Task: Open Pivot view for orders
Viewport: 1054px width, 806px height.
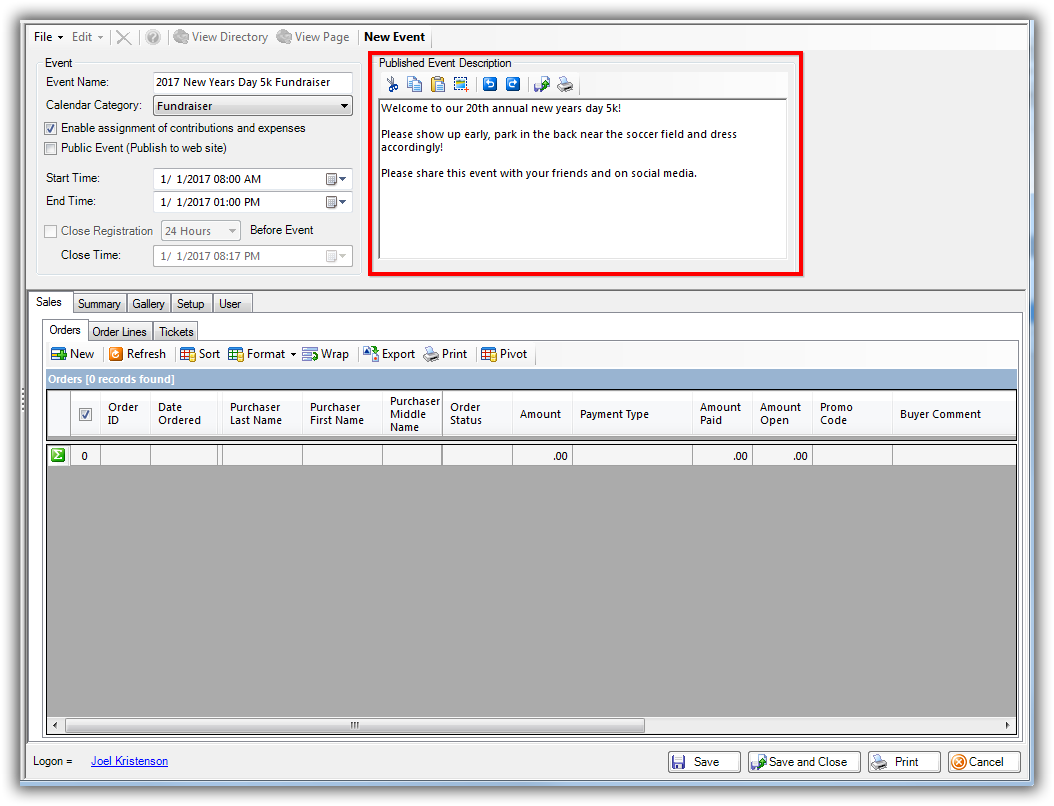Action: tap(504, 354)
